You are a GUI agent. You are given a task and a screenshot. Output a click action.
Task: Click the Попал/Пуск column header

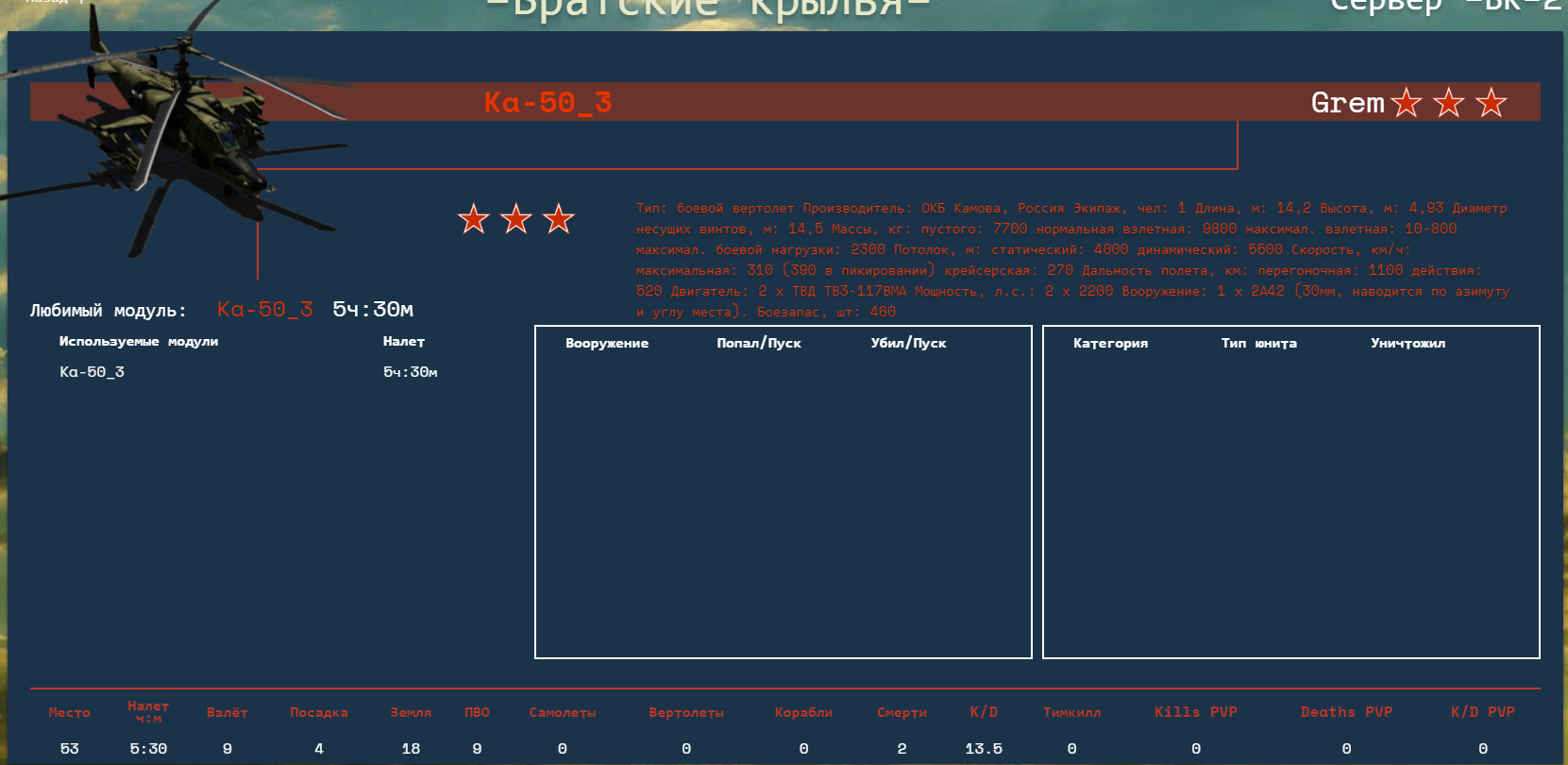click(x=759, y=344)
